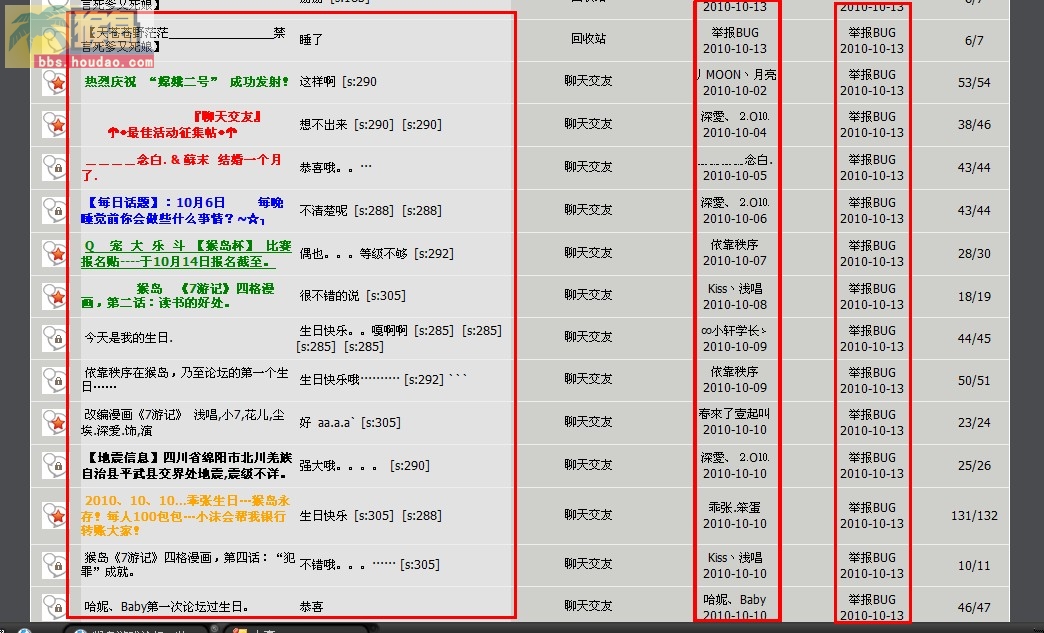The height and width of the screenshot is (633, 1044).
Task: Open 改编漫画《7游记》浅唱,小7,花儿 thread
Action: [183, 422]
